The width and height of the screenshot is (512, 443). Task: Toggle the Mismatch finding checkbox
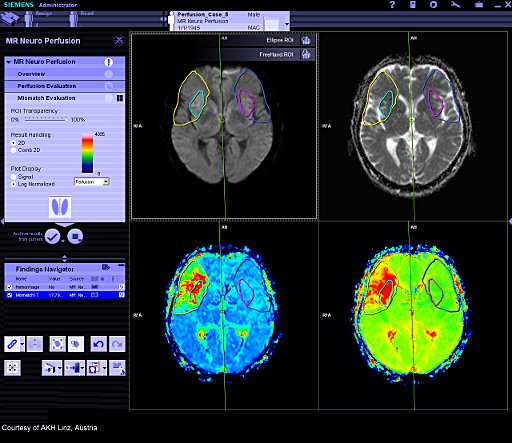click(9, 295)
